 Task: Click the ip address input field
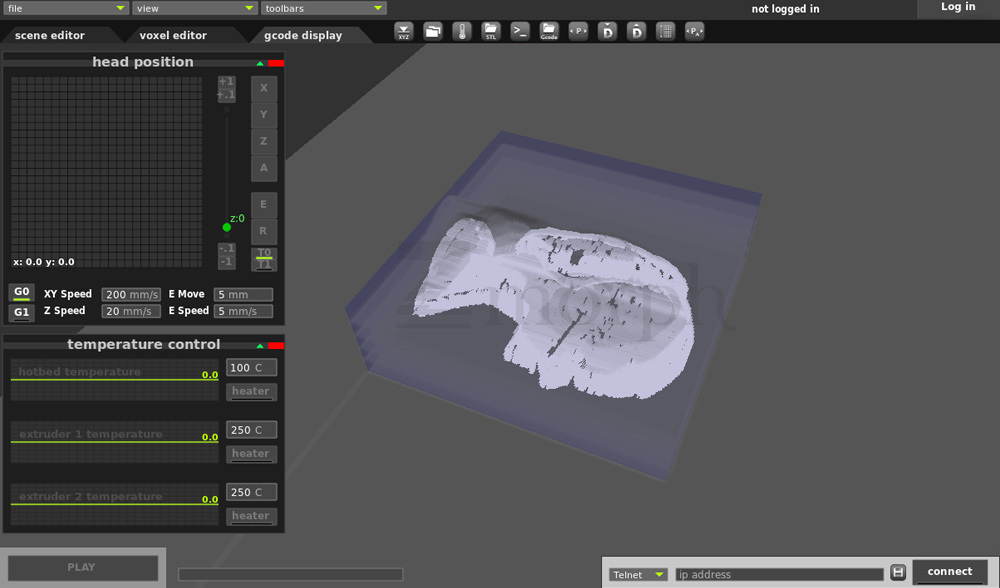[779, 574]
